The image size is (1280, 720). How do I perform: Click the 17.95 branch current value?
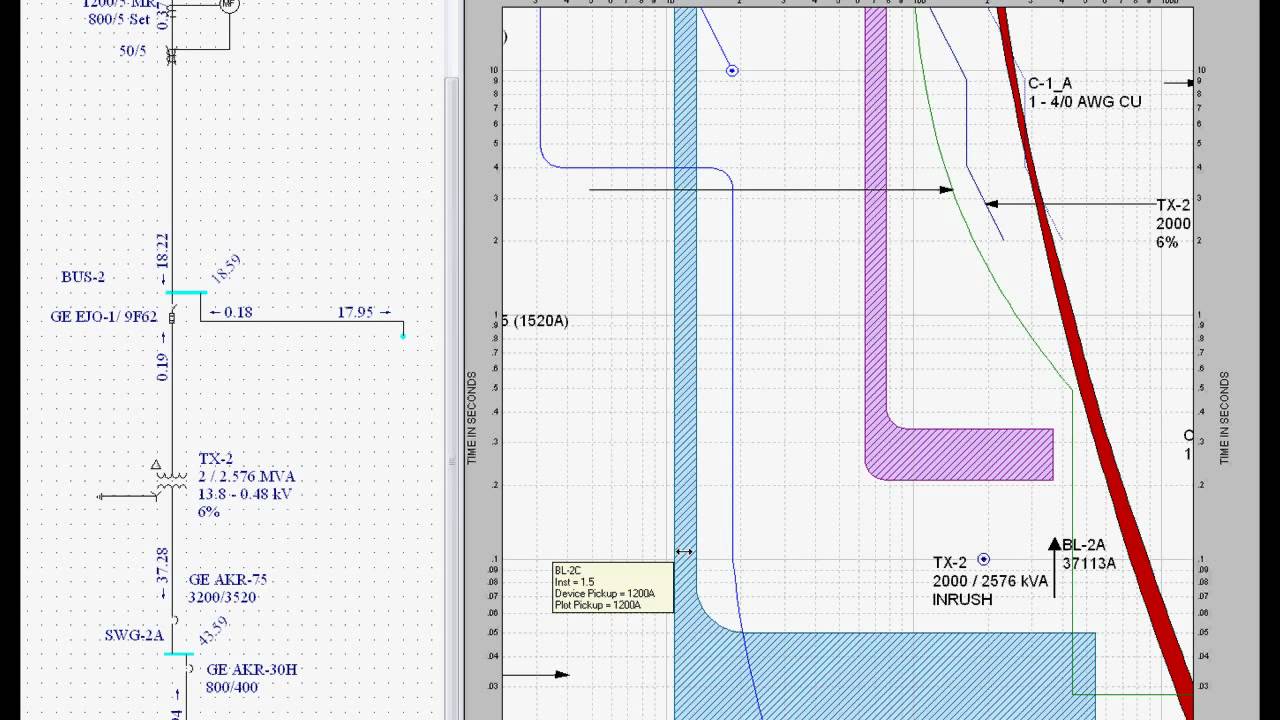pos(355,312)
